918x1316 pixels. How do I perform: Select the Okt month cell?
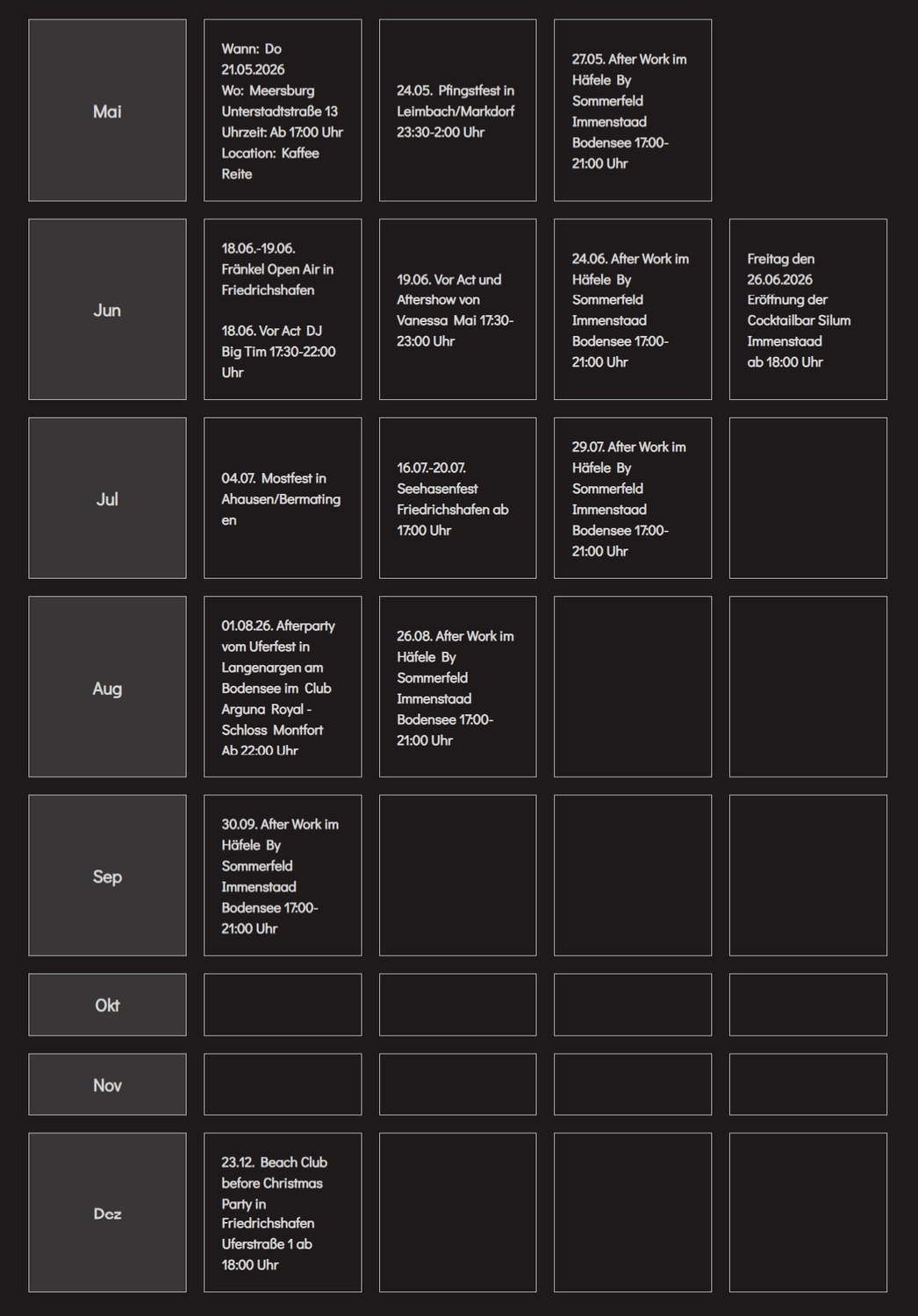coord(107,1005)
